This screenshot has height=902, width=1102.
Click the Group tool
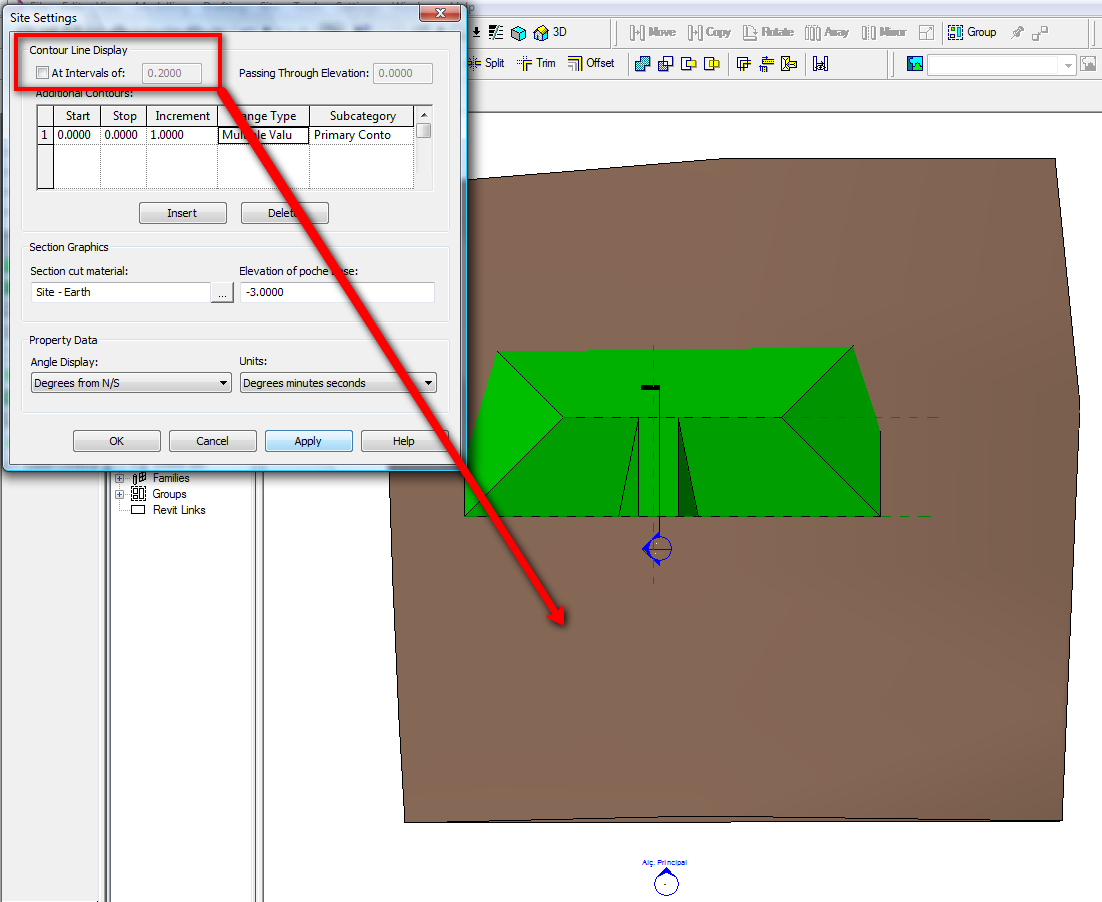[972, 32]
